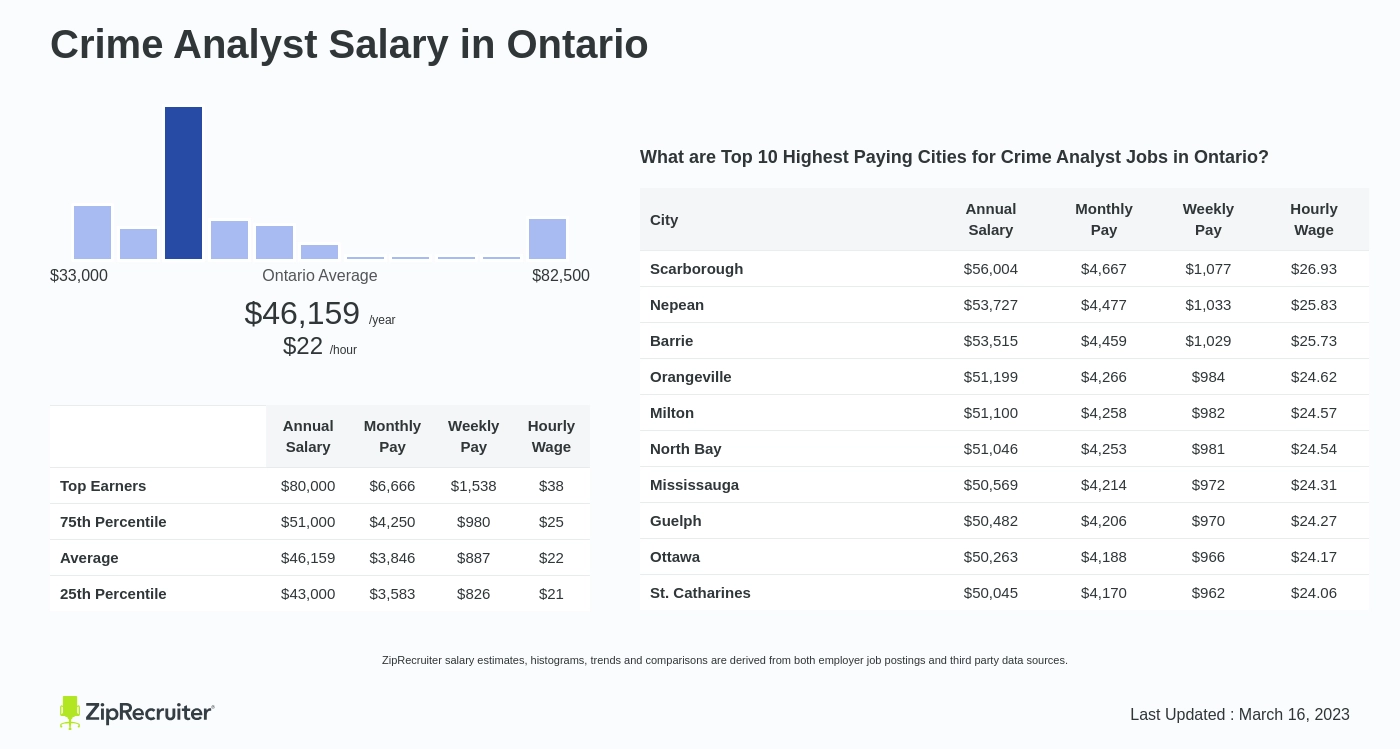Click the Ottawa city name
This screenshot has height=749, width=1400.
point(675,556)
